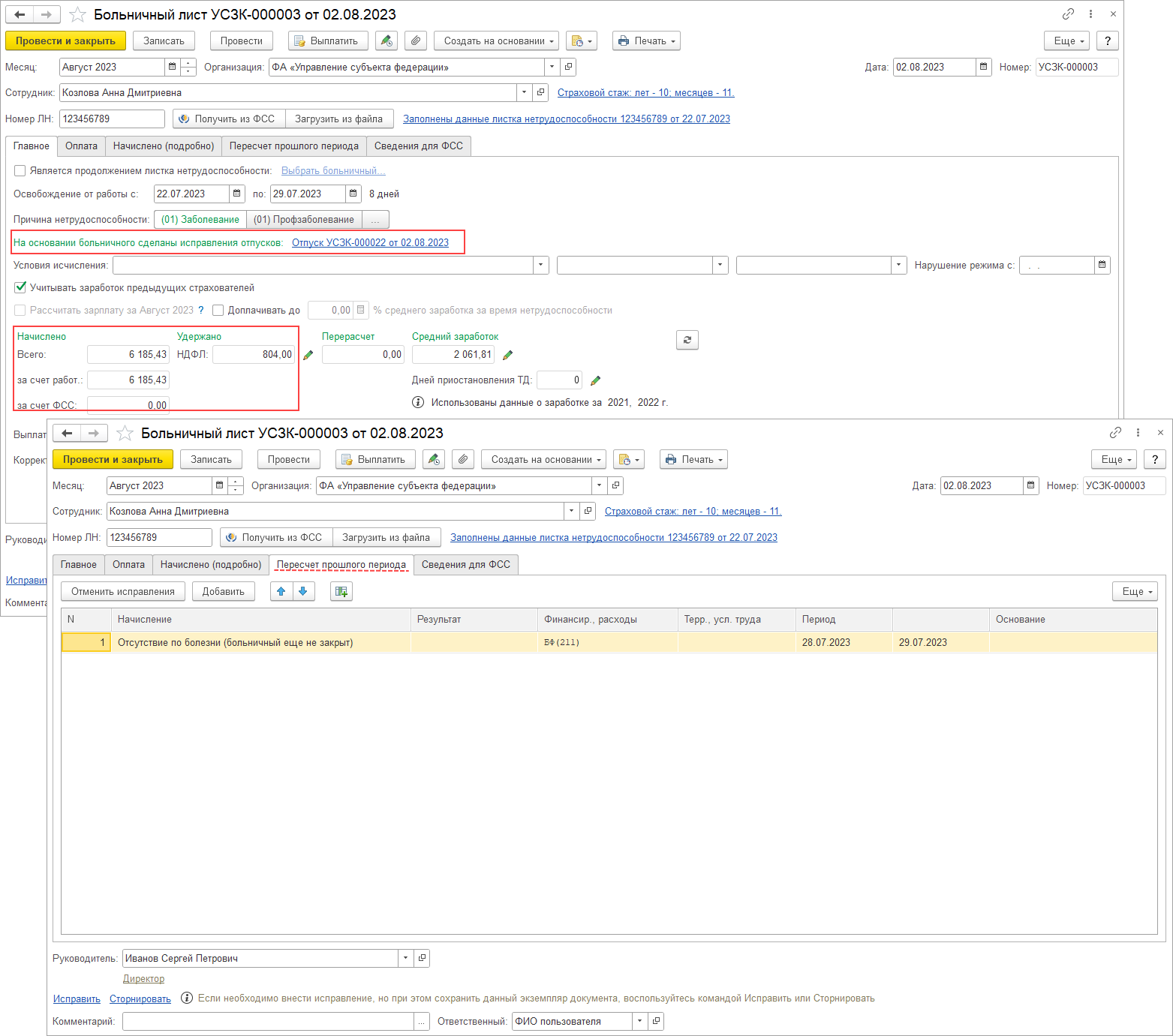
Task: Add upper window document to favorites star
Action: (77, 14)
